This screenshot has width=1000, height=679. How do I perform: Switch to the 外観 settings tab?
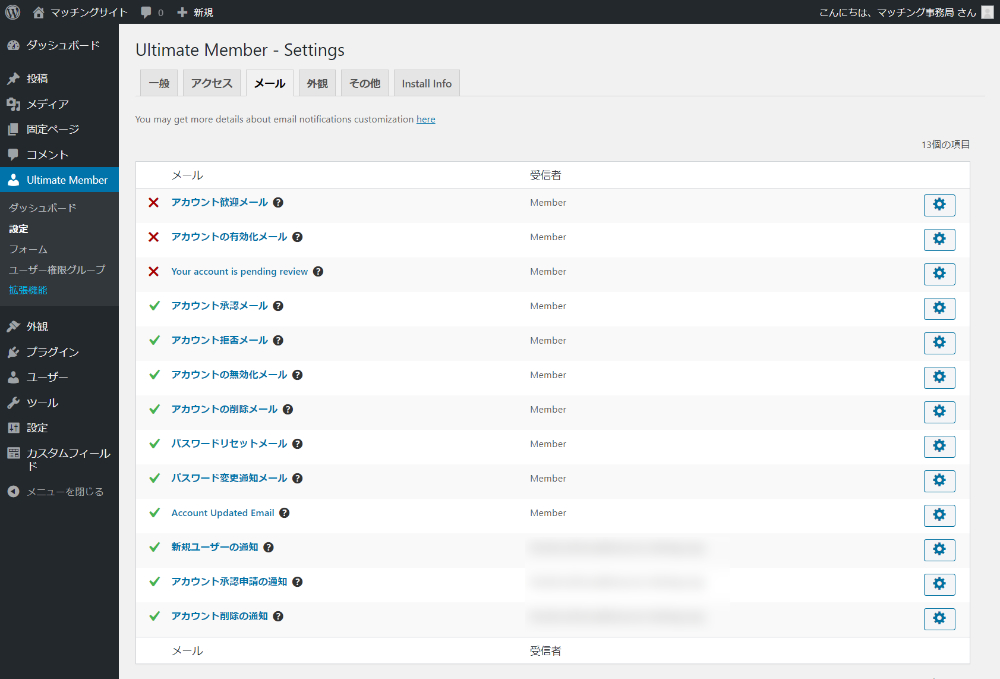tap(317, 84)
